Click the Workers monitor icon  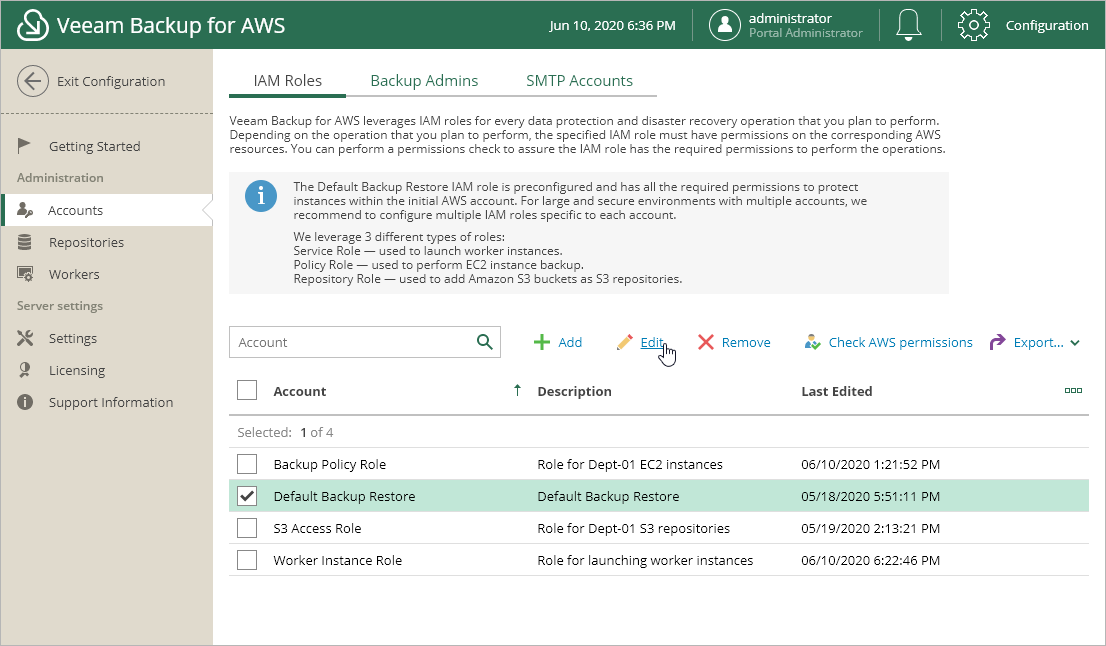click(25, 274)
